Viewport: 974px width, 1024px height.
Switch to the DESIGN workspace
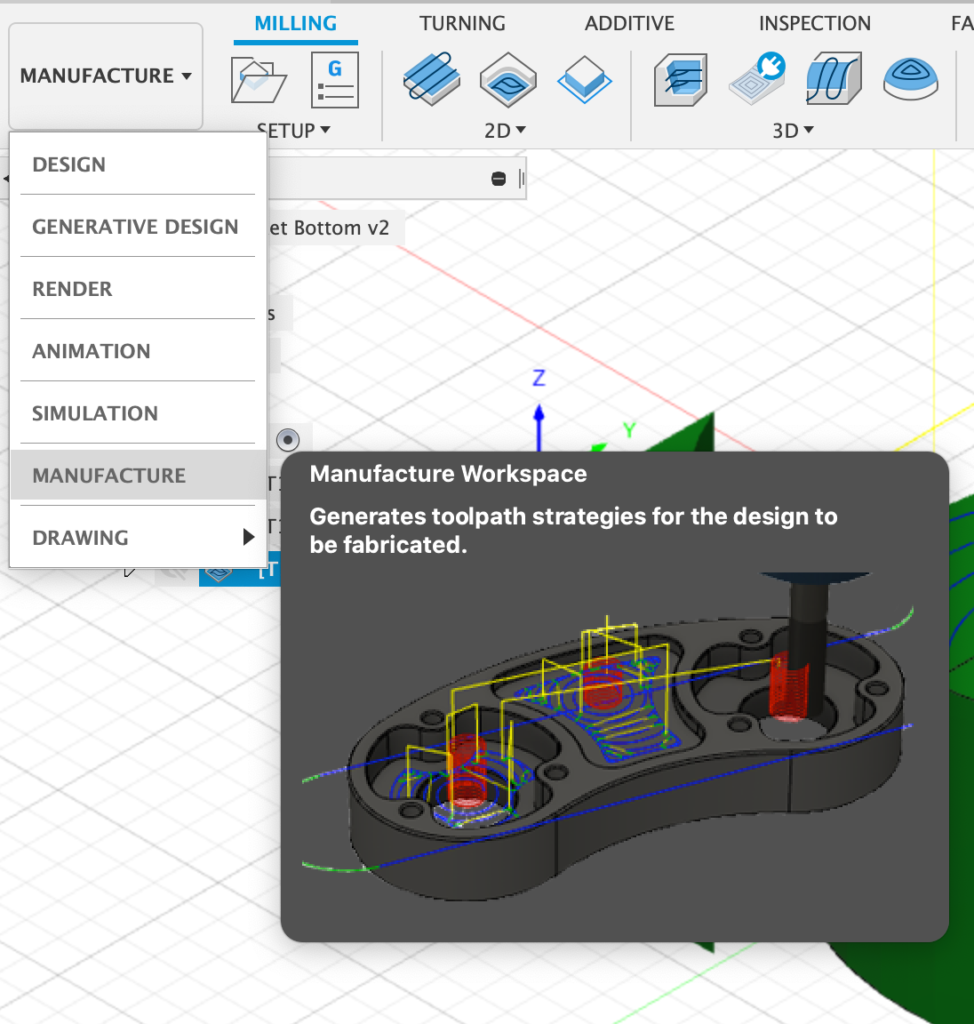tap(69, 165)
